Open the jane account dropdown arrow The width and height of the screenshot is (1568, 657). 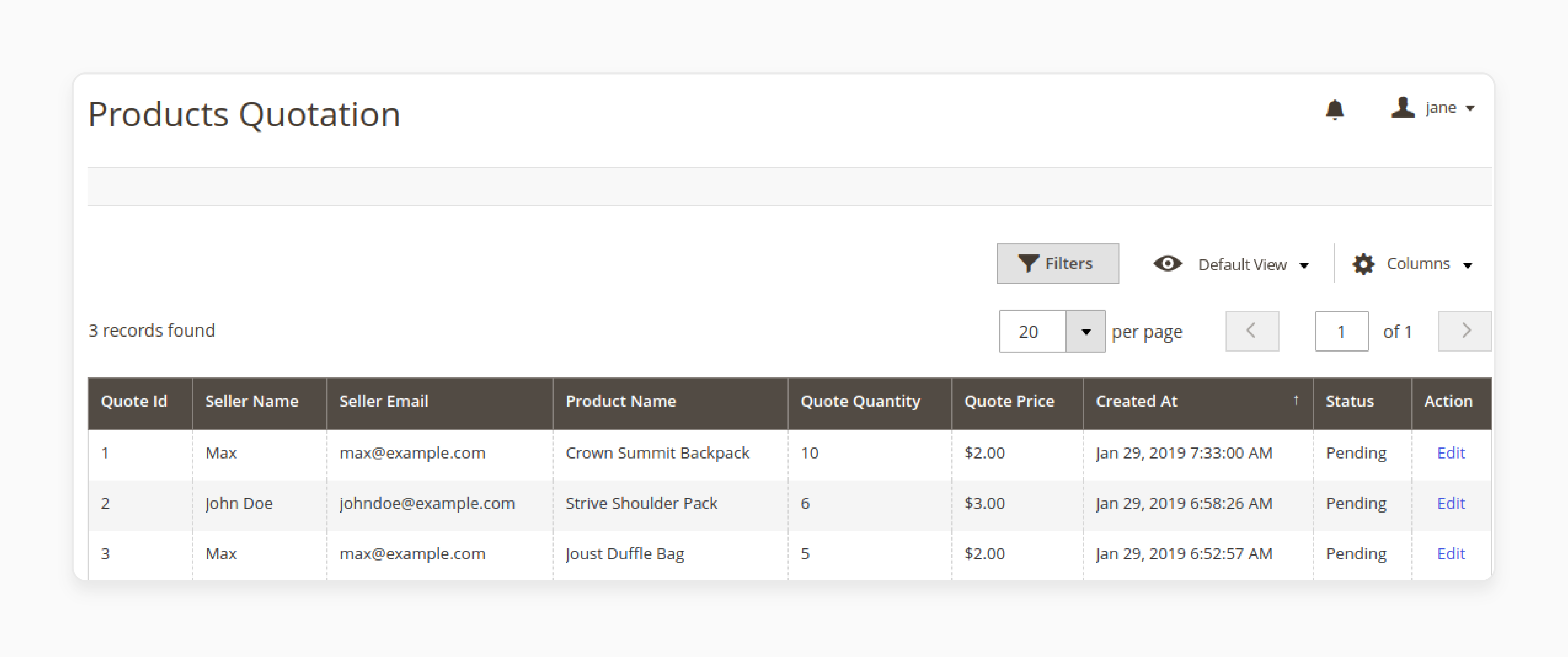(x=1470, y=108)
